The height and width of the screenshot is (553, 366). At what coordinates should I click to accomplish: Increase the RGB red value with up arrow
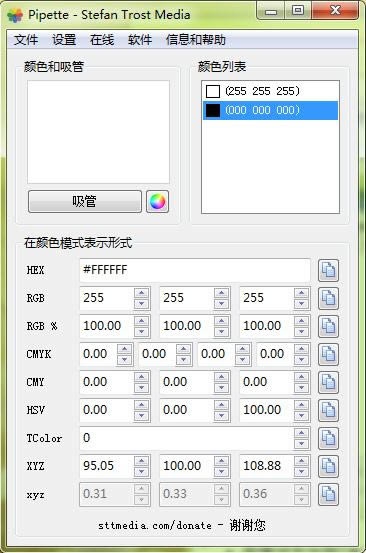[x=141, y=293]
